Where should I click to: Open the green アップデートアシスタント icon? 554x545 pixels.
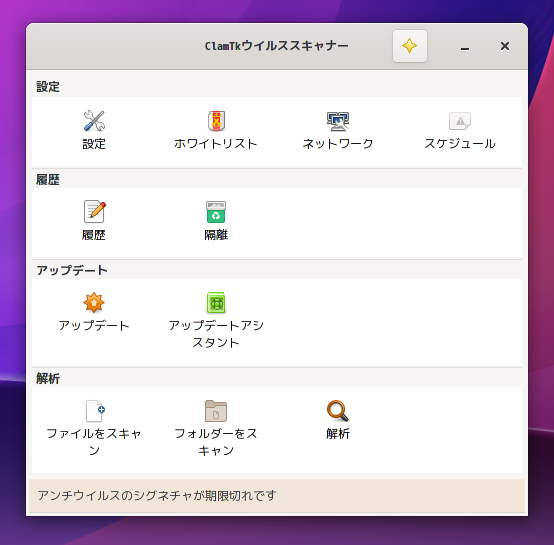216,302
